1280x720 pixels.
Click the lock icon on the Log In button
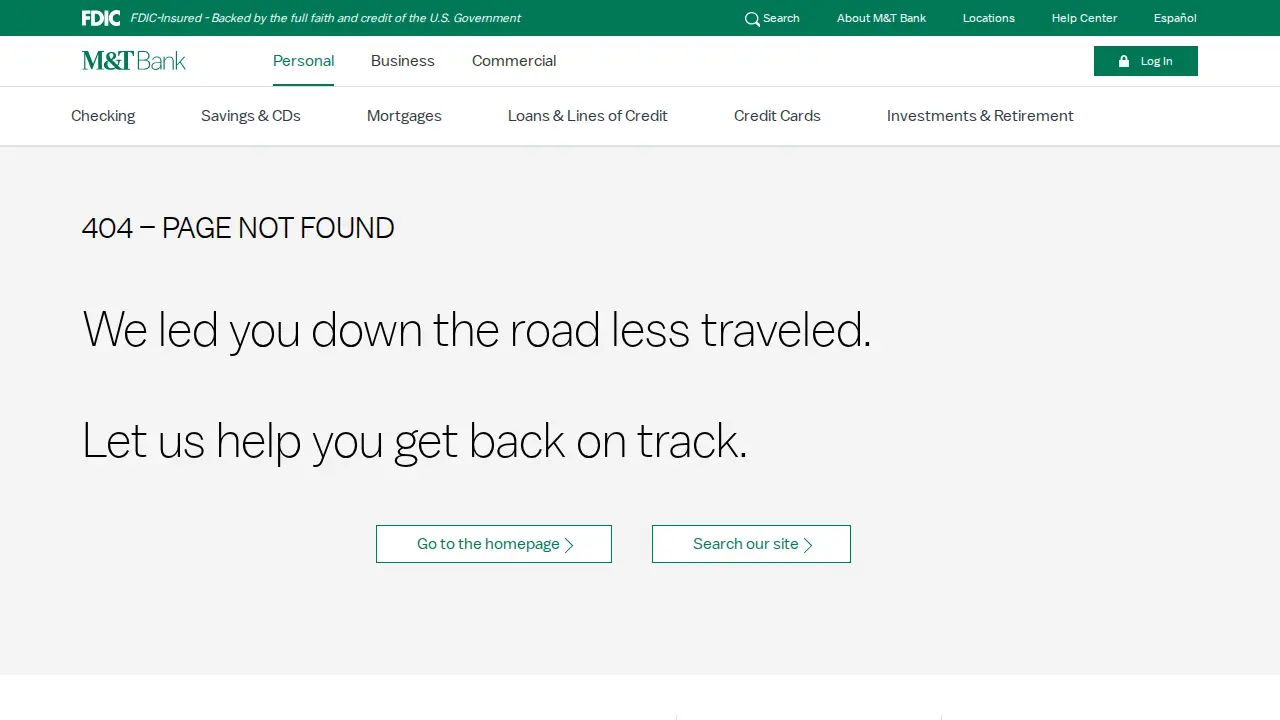pos(1124,61)
